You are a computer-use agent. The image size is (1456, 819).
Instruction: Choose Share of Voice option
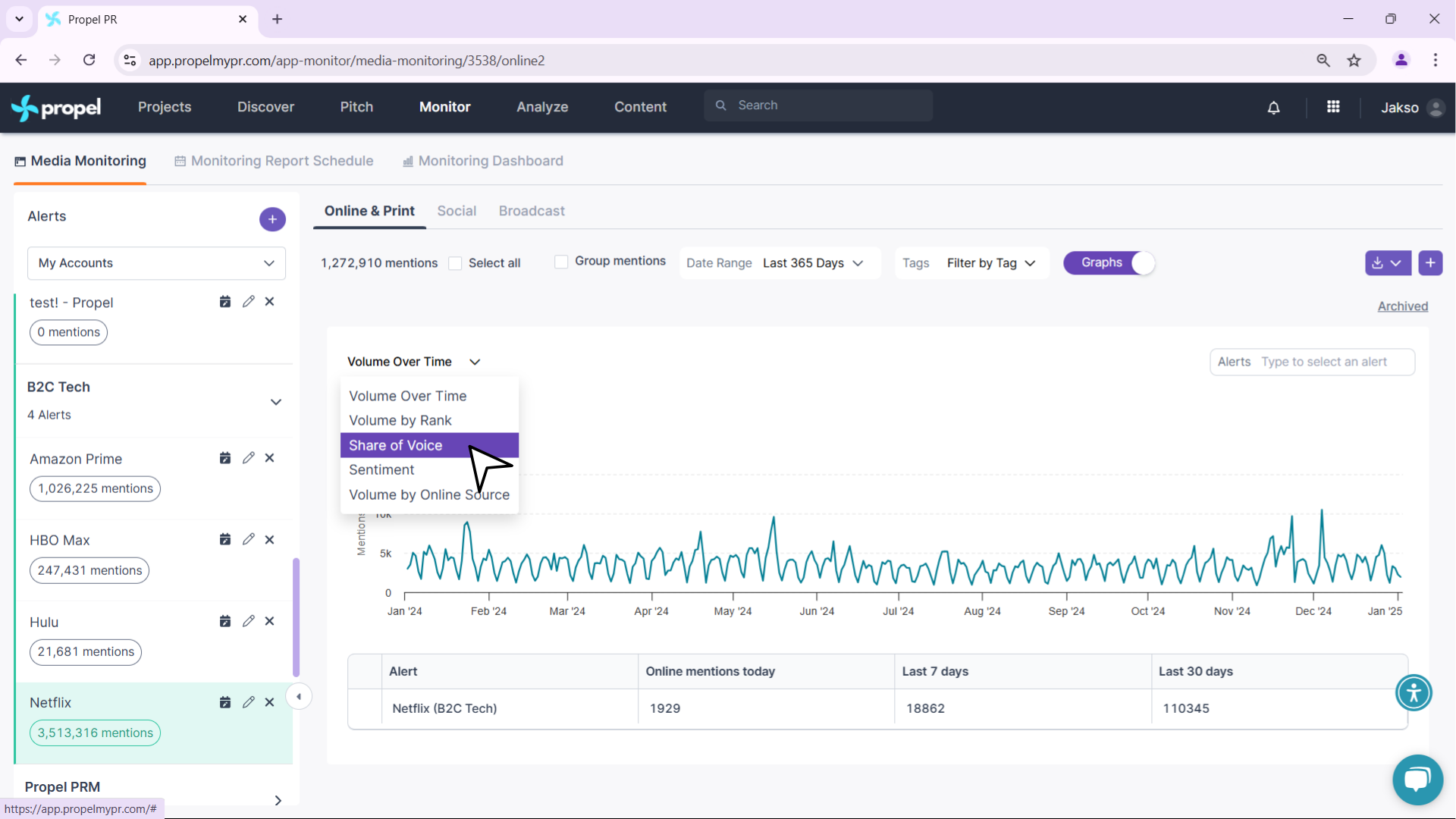click(x=429, y=445)
